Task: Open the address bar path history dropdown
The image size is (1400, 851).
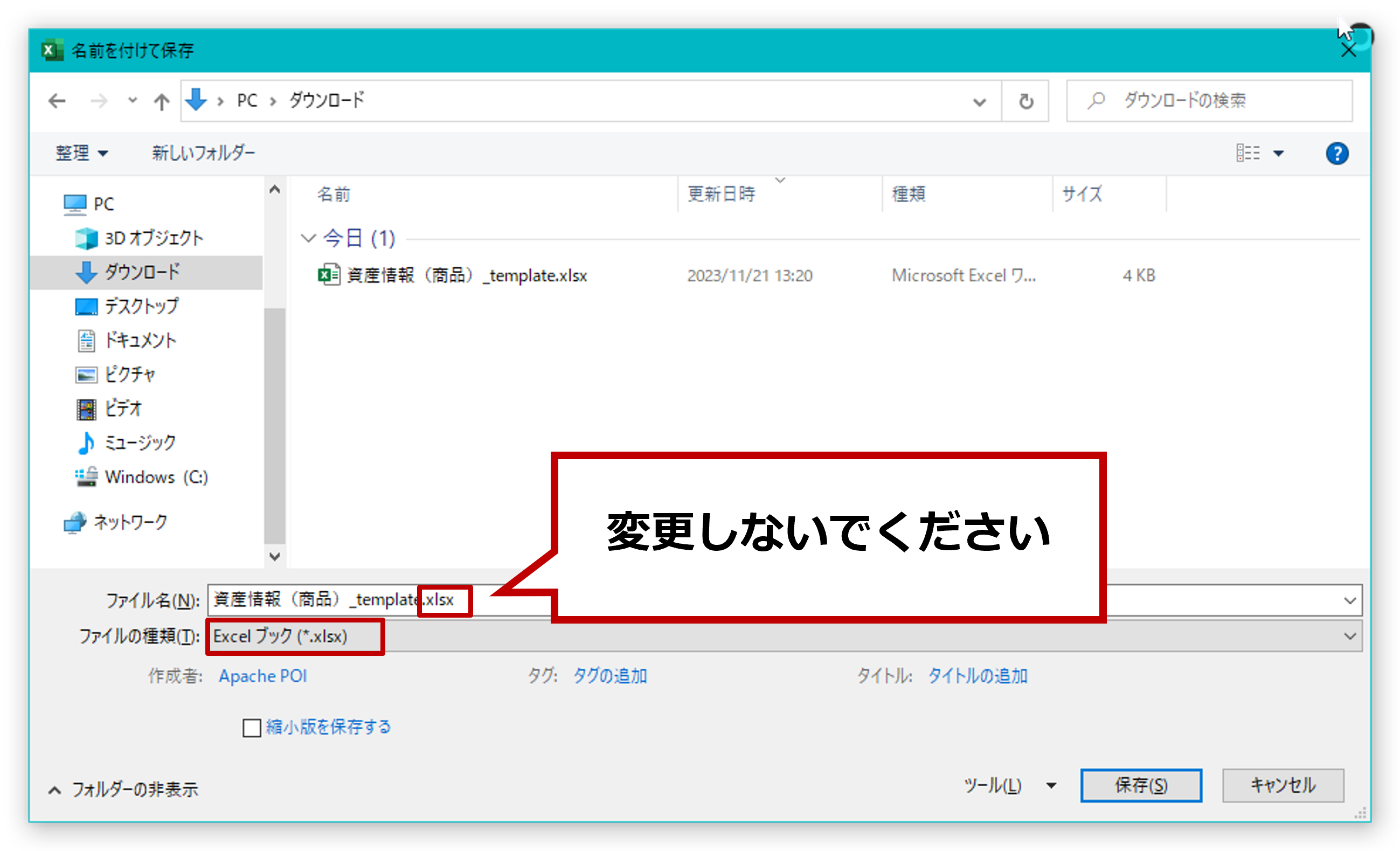Action: pos(979,102)
